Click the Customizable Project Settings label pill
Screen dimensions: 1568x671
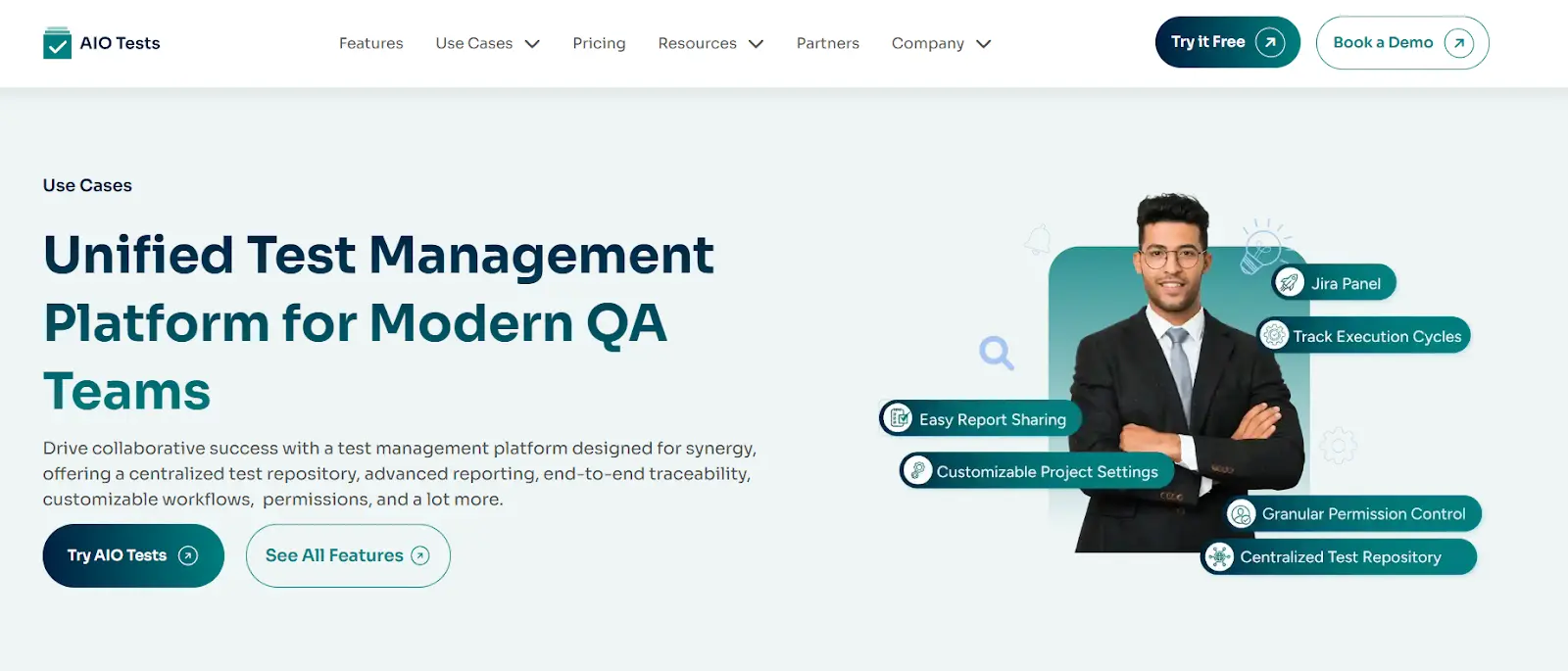1037,471
